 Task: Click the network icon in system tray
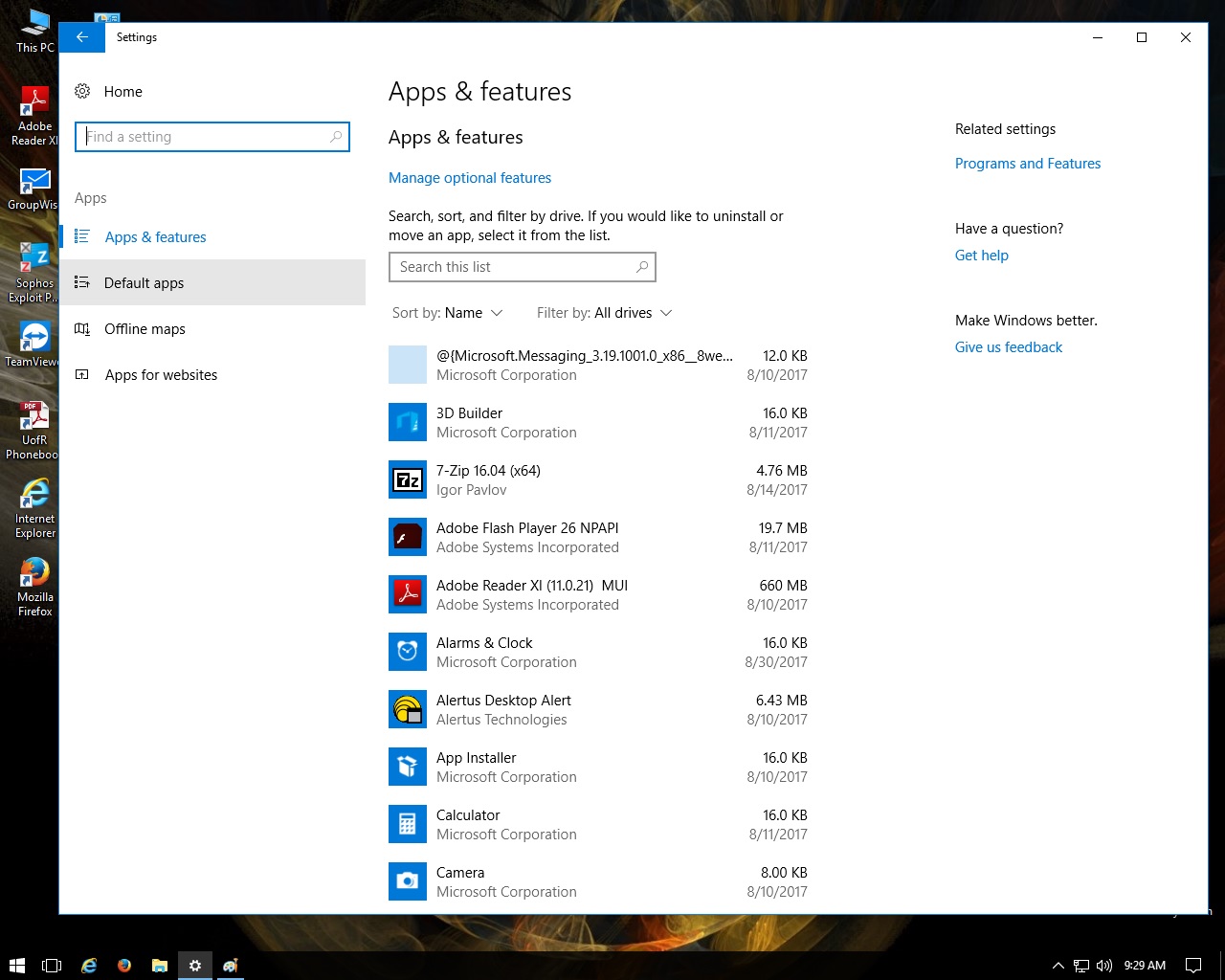pos(1081,966)
